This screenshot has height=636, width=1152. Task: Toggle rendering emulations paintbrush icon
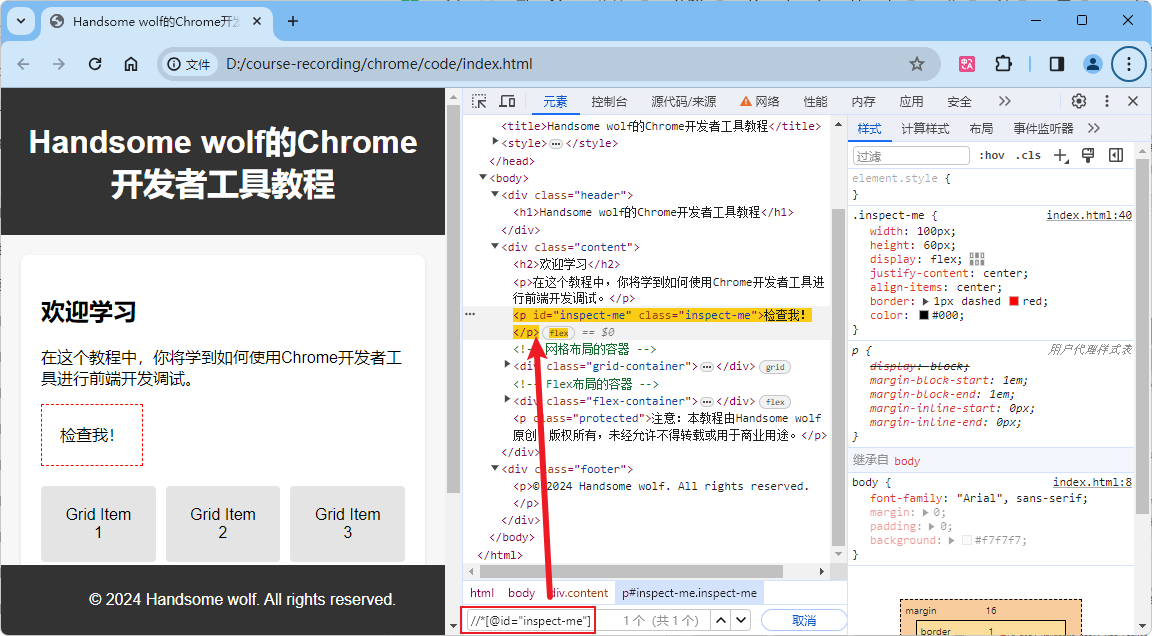tap(1088, 155)
